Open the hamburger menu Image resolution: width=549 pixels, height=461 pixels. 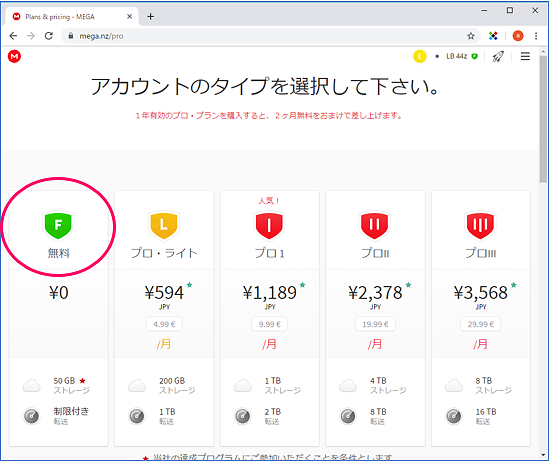click(525, 56)
